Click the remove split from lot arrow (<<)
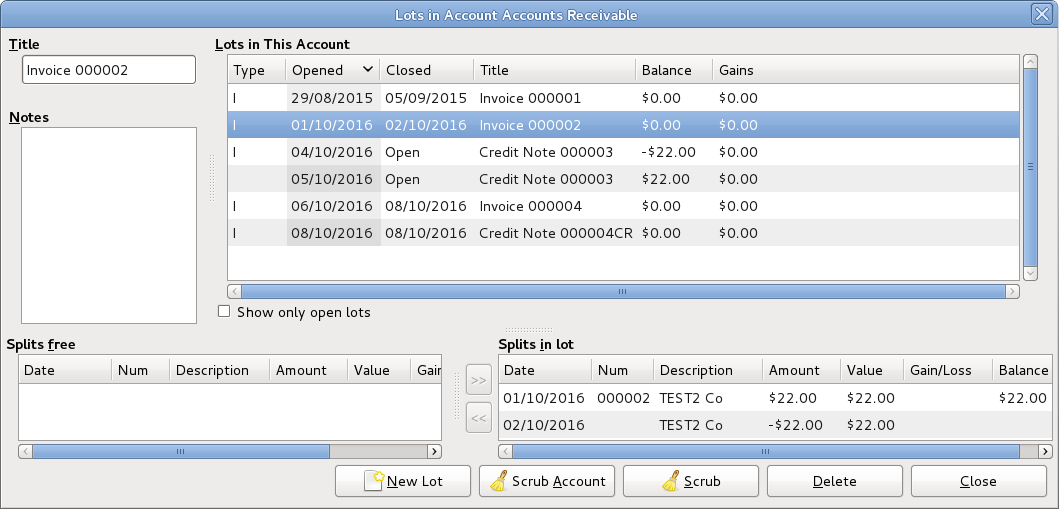This screenshot has width=1059, height=509. [479, 418]
